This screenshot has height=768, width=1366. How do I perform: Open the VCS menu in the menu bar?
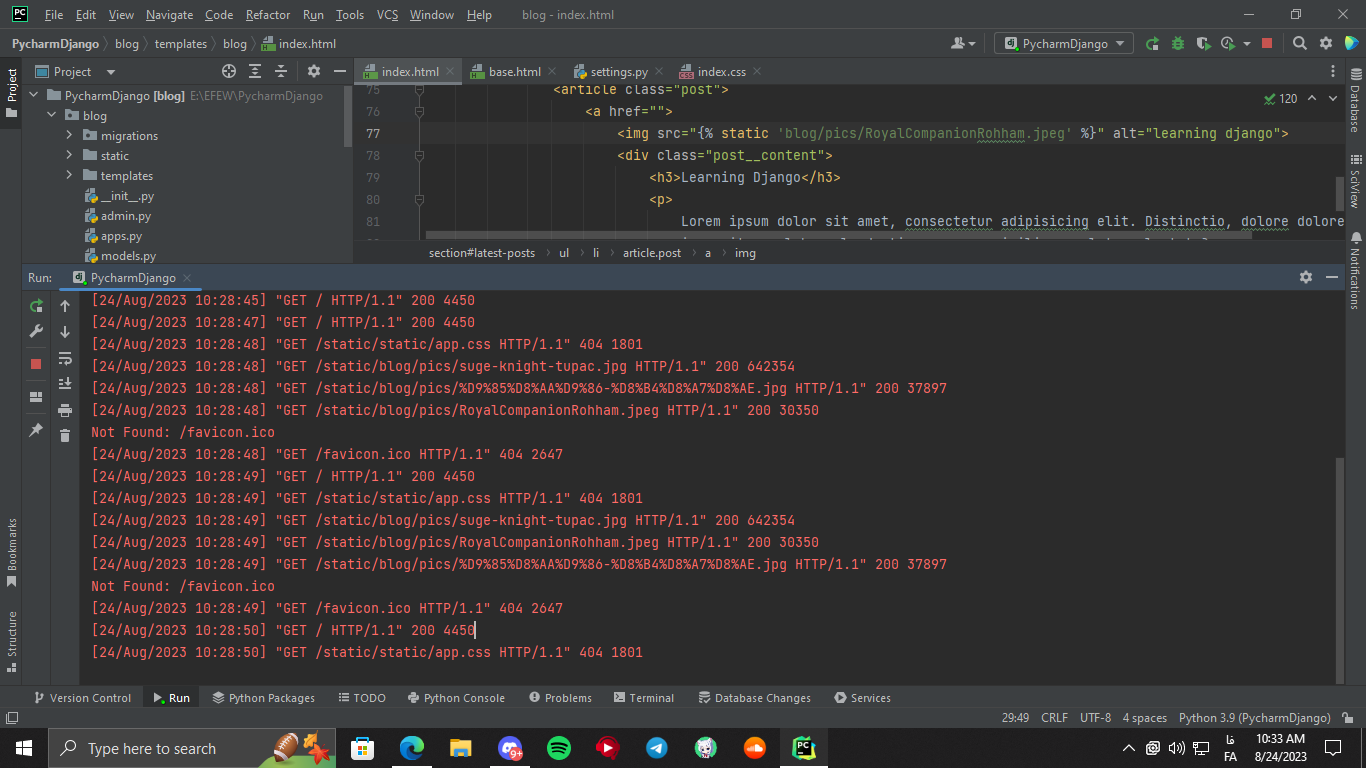(386, 15)
